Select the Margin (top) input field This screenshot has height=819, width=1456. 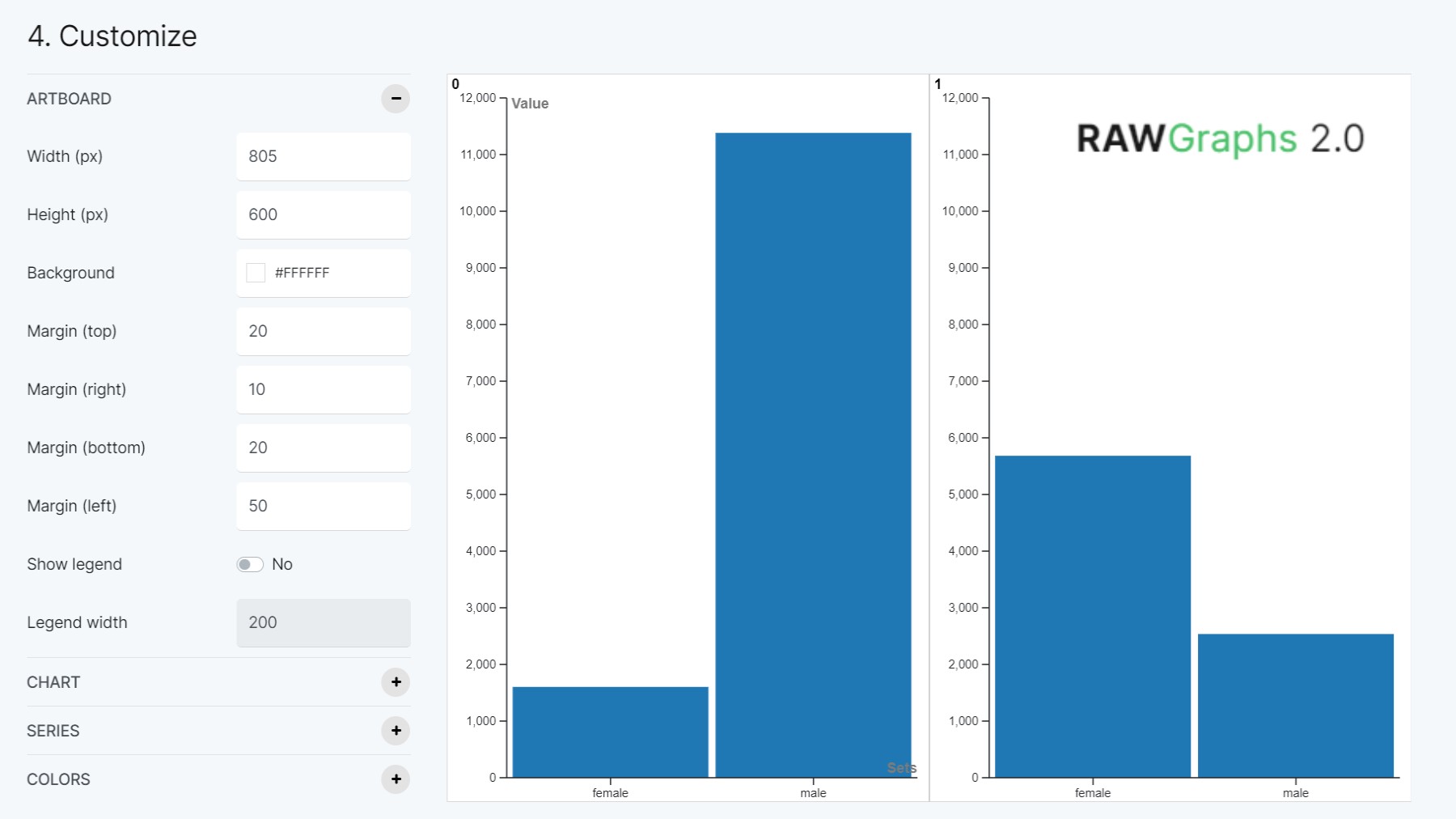323,331
